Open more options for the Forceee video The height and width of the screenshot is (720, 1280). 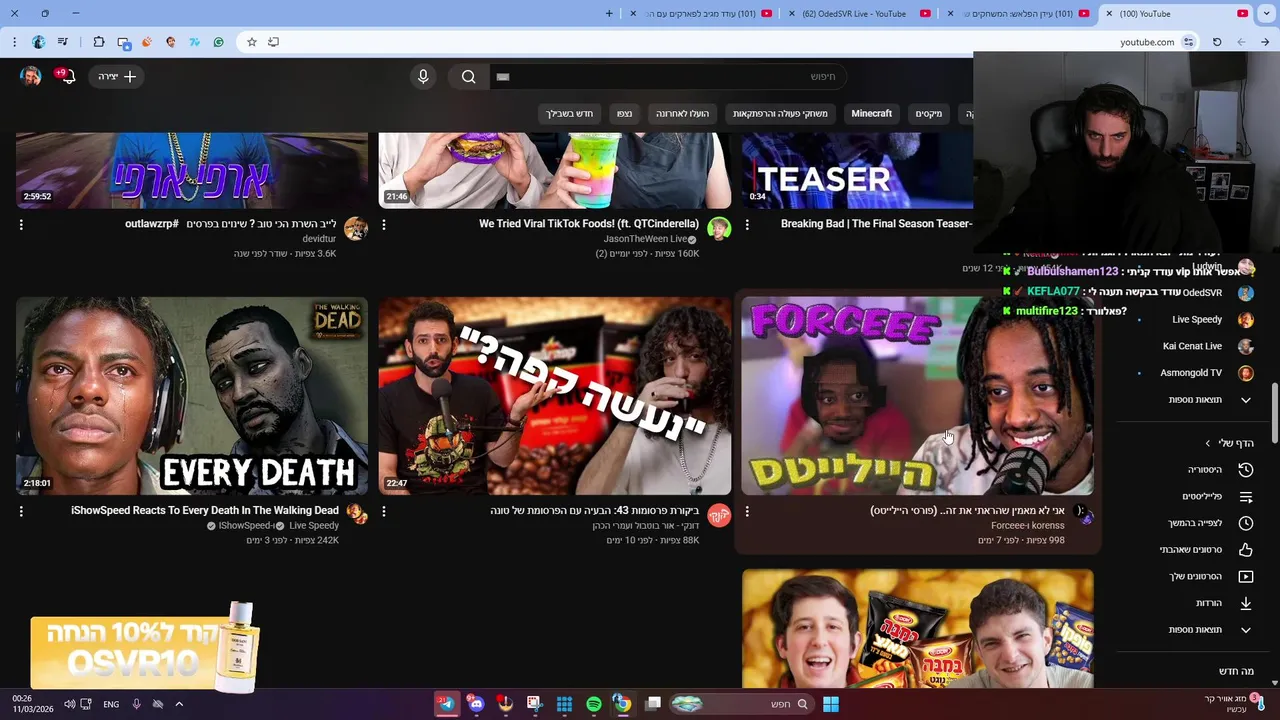coord(747,511)
